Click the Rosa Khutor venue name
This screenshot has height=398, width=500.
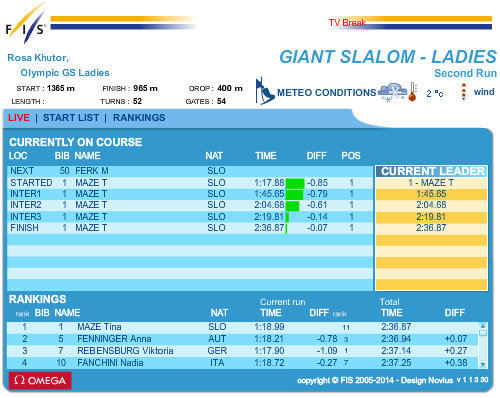(38, 58)
